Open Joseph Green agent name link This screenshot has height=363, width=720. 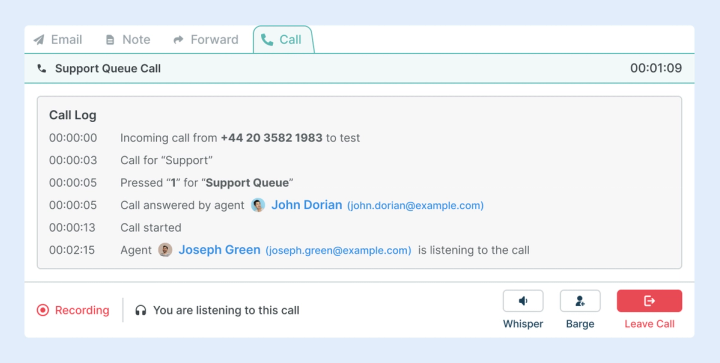pyautogui.click(x=219, y=250)
